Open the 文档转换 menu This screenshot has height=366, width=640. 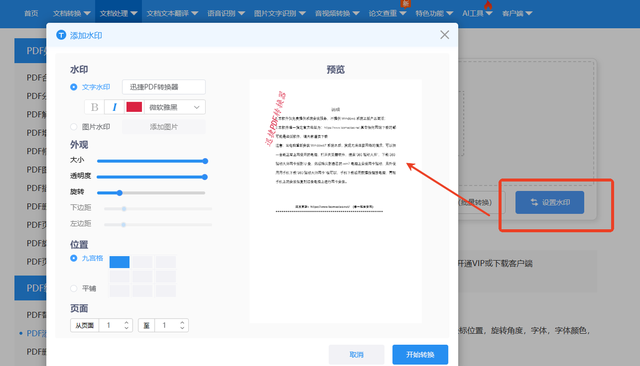click(x=71, y=13)
